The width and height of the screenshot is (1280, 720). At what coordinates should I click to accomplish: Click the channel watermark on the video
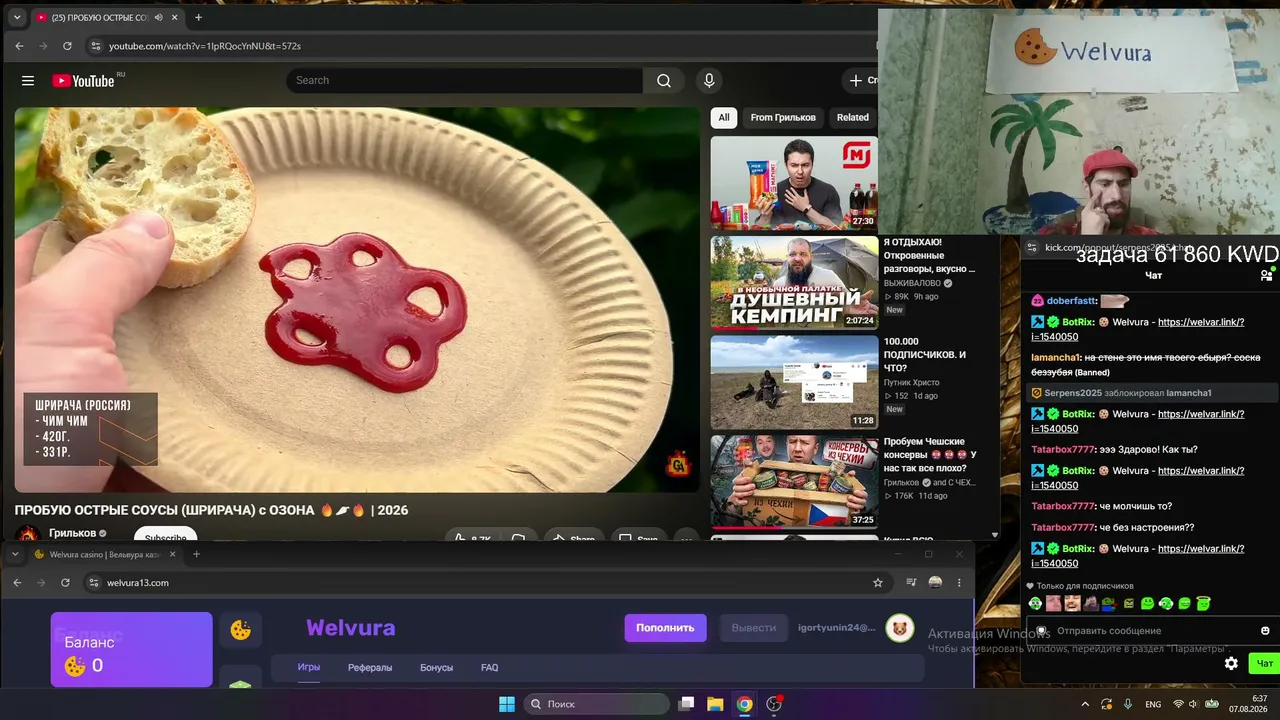(x=679, y=465)
